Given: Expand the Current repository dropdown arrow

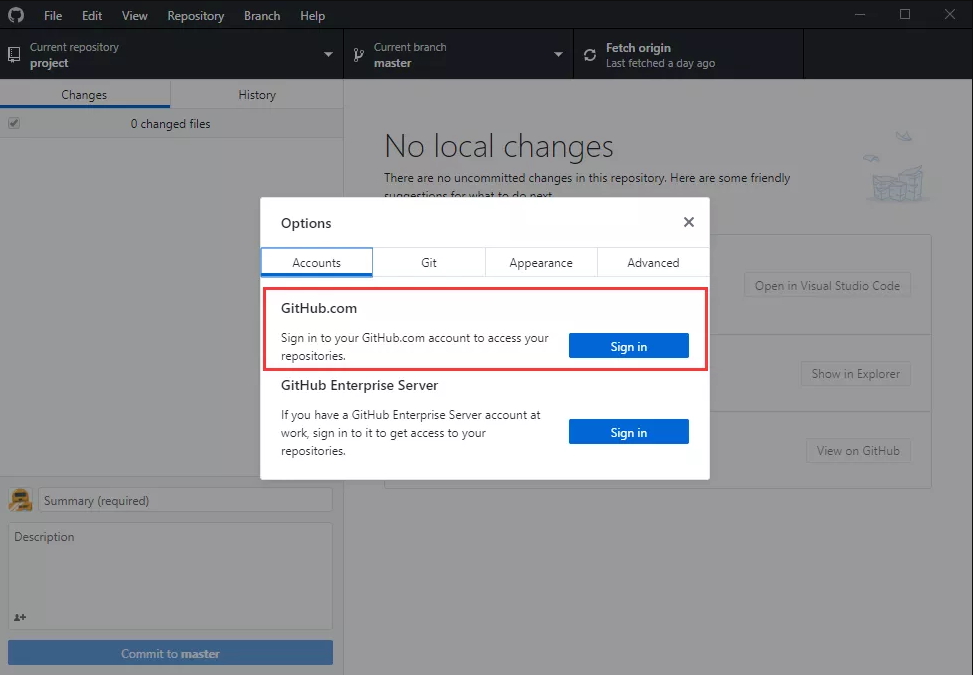Looking at the screenshot, I should [x=328, y=55].
